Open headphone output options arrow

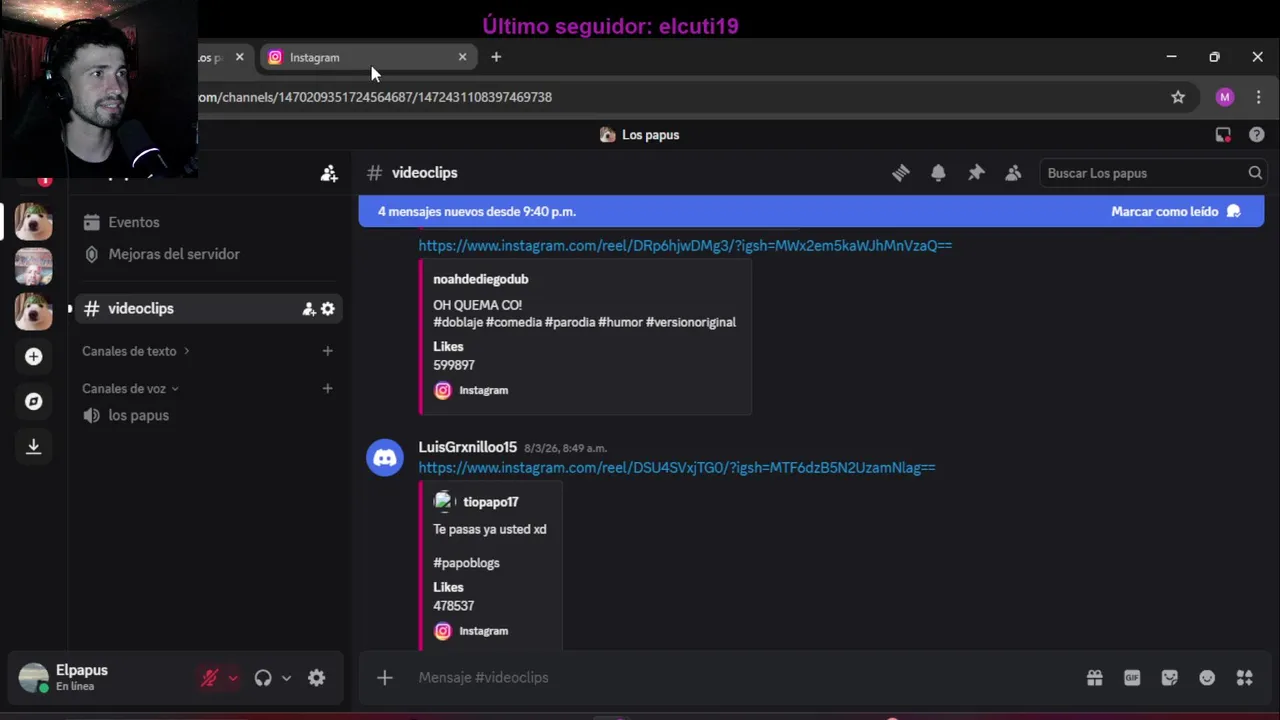pos(286,678)
